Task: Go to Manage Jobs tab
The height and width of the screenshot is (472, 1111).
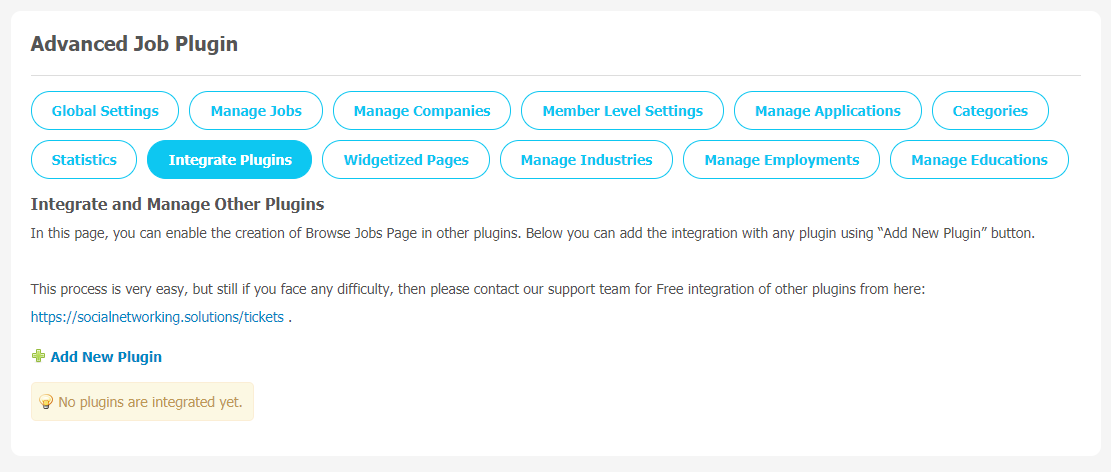Action: (x=256, y=111)
